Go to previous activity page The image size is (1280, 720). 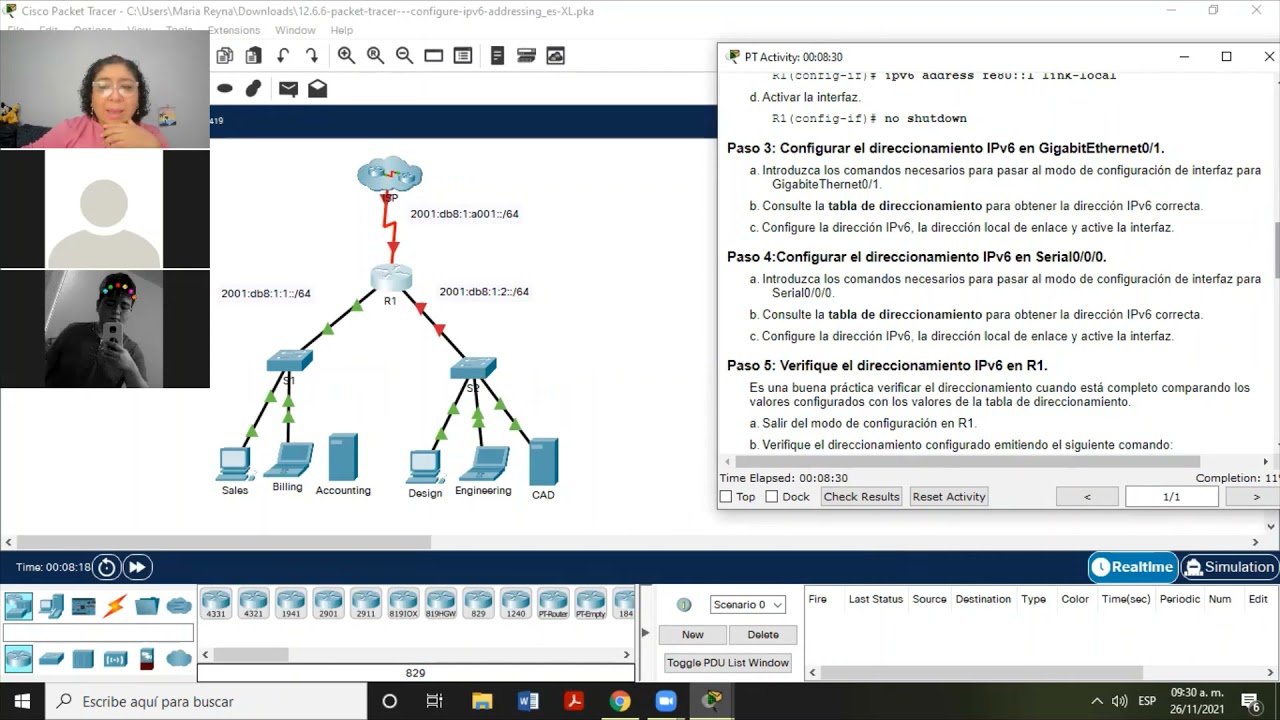pyautogui.click(x=1087, y=496)
